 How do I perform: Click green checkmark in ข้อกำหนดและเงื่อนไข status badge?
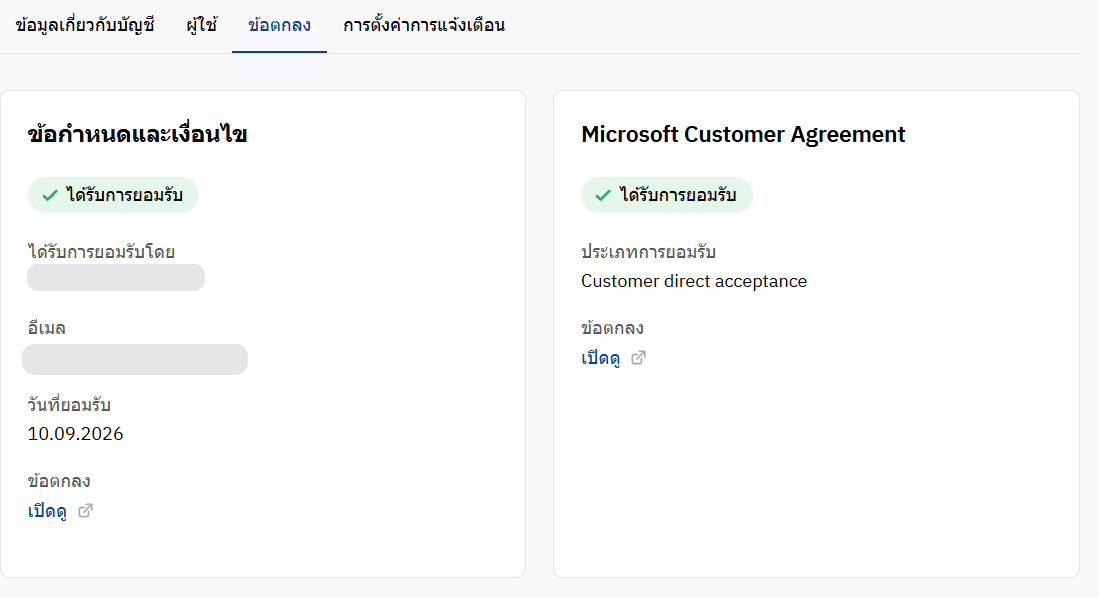(x=50, y=195)
